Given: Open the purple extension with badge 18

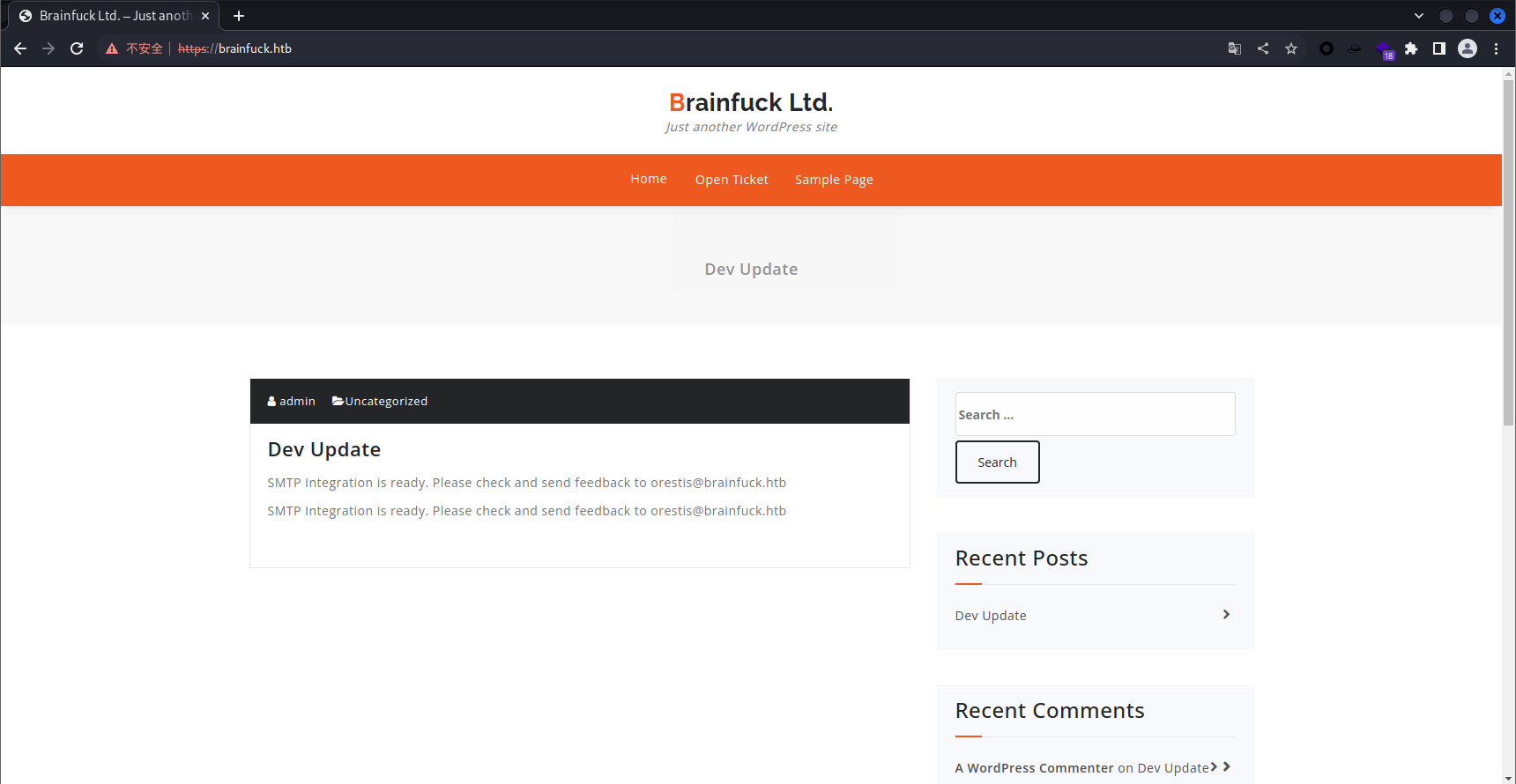Looking at the screenshot, I should click(1384, 49).
